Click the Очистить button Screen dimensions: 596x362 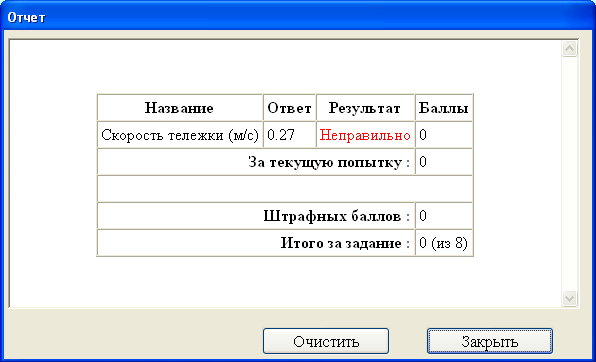click(326, 341)
